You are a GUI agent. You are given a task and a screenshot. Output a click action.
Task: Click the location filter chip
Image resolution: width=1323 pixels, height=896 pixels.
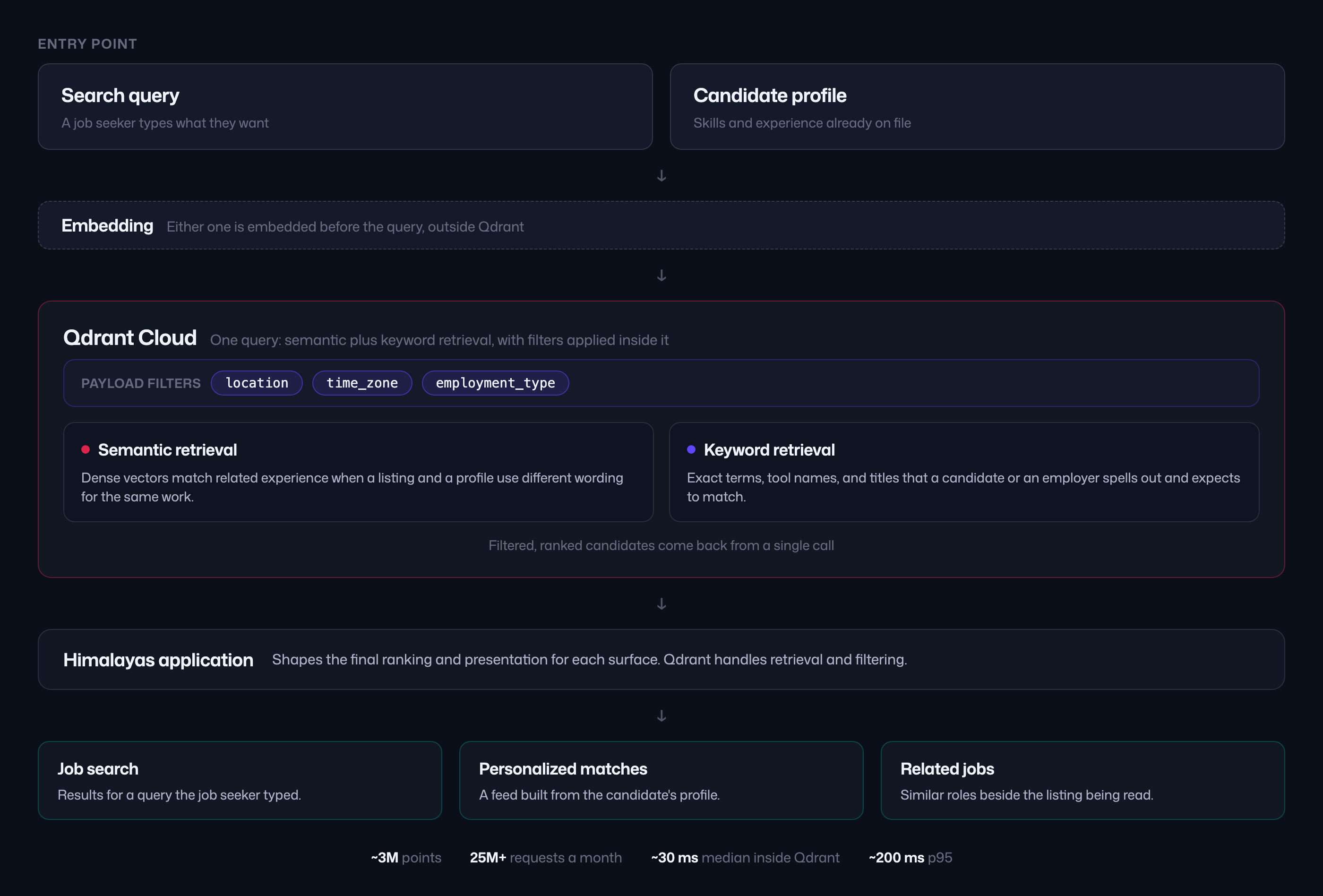pos(257,383)
